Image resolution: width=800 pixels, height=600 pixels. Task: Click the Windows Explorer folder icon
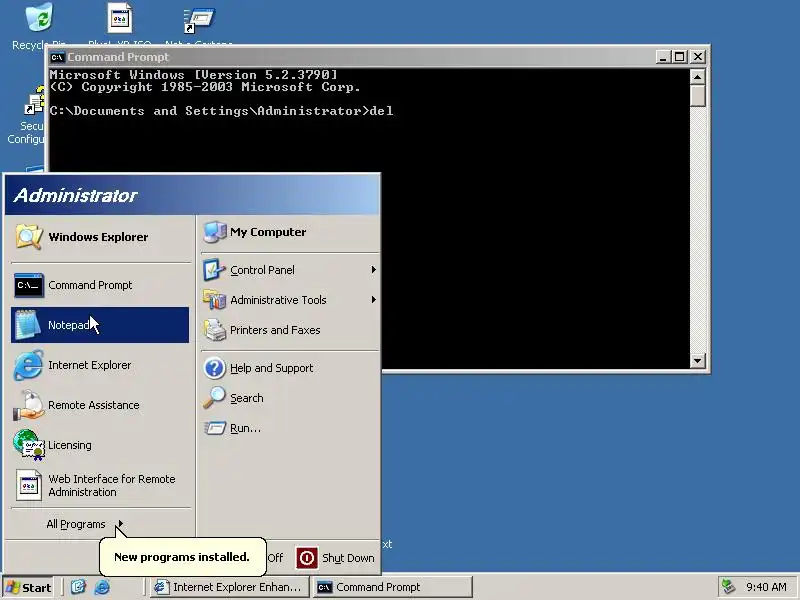click(29, 237)
